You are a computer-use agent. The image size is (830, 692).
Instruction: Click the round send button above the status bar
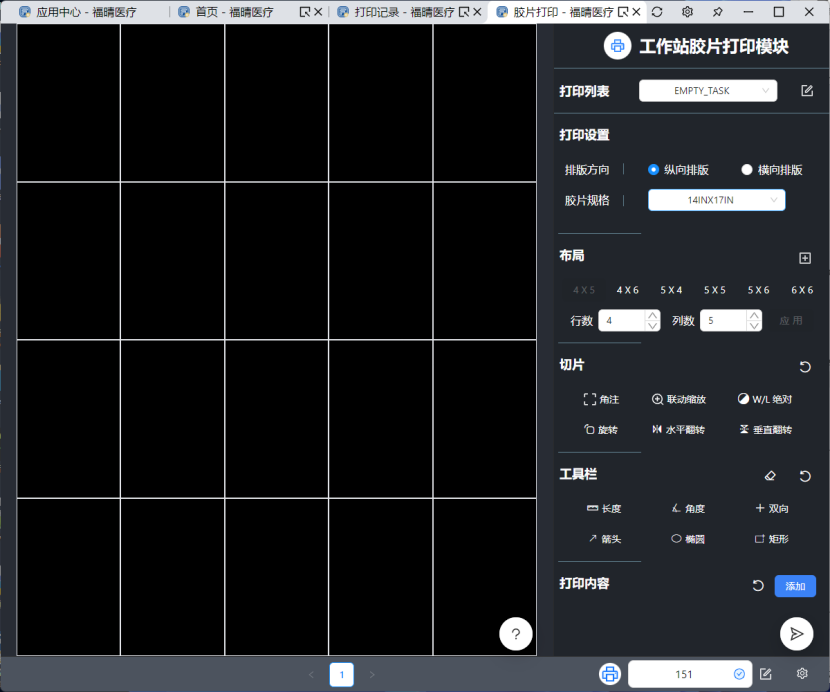(x=796, y=633)
